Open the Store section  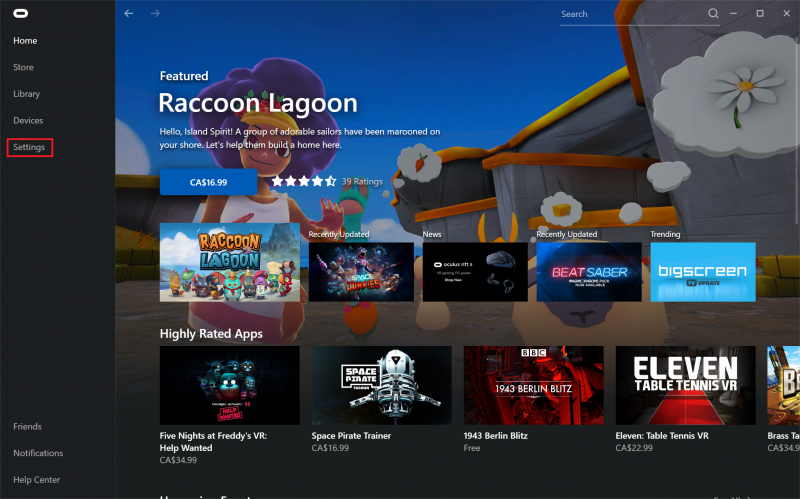[23, 67]
